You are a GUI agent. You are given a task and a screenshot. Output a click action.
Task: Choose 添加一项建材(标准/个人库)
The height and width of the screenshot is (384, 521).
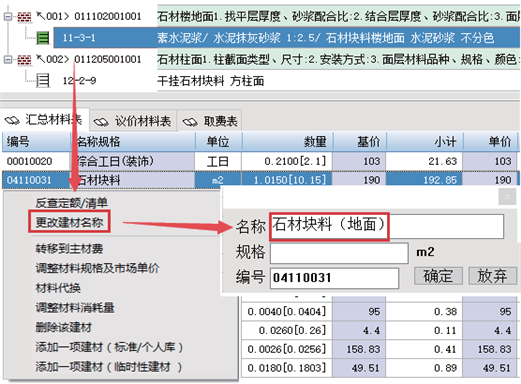click(x=109, y=347)
